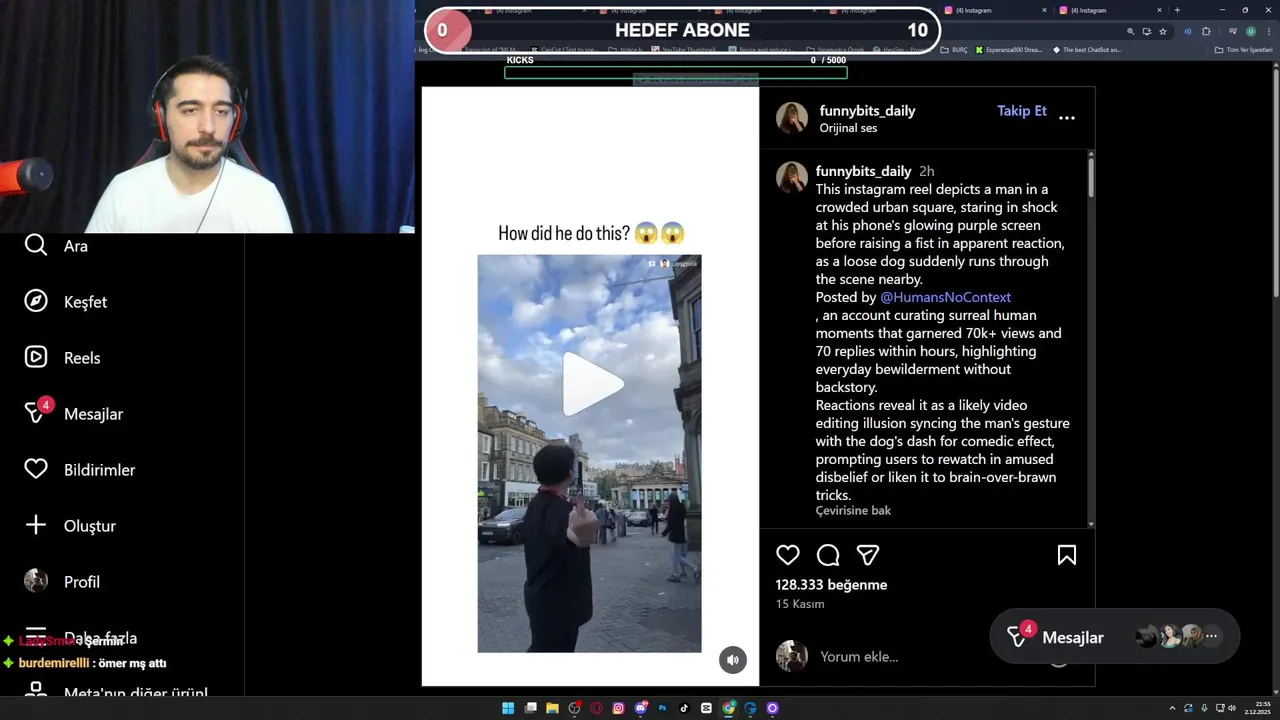Open the BURÇ bookmarks folder
This screenshot has width=1280, height=720.
point(953,50)
